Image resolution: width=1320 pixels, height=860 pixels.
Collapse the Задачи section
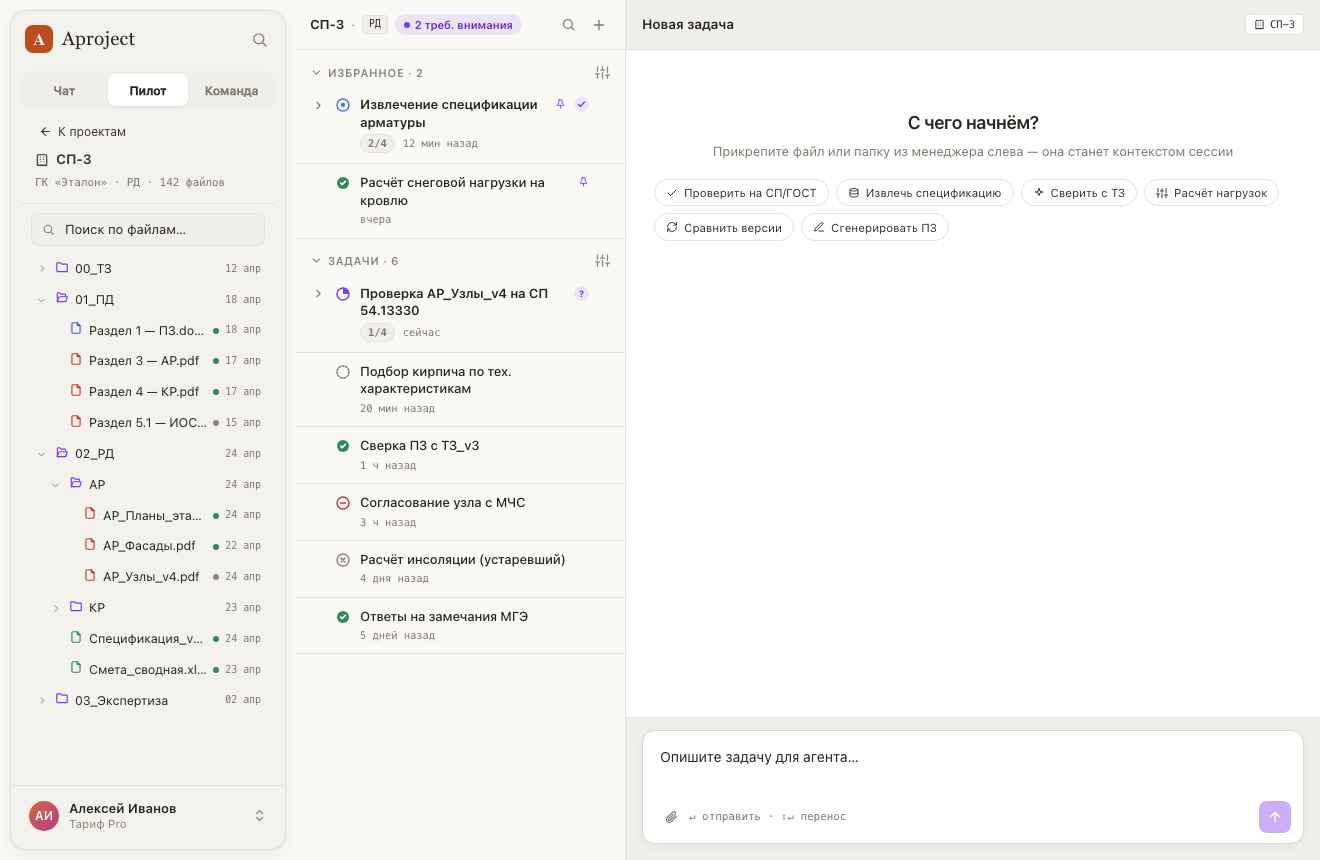[x=317, y=261]
